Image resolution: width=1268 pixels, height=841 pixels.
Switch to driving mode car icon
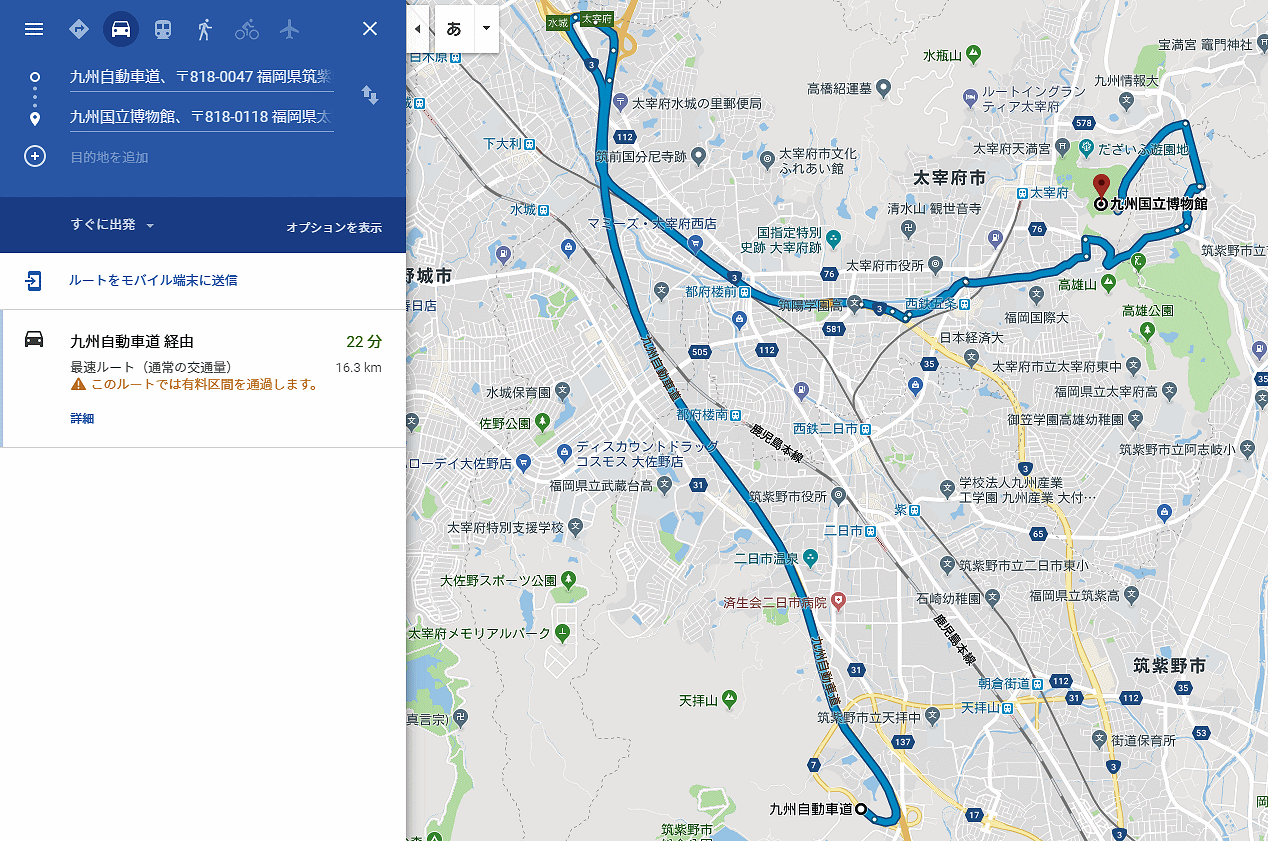tap(121, 29)
